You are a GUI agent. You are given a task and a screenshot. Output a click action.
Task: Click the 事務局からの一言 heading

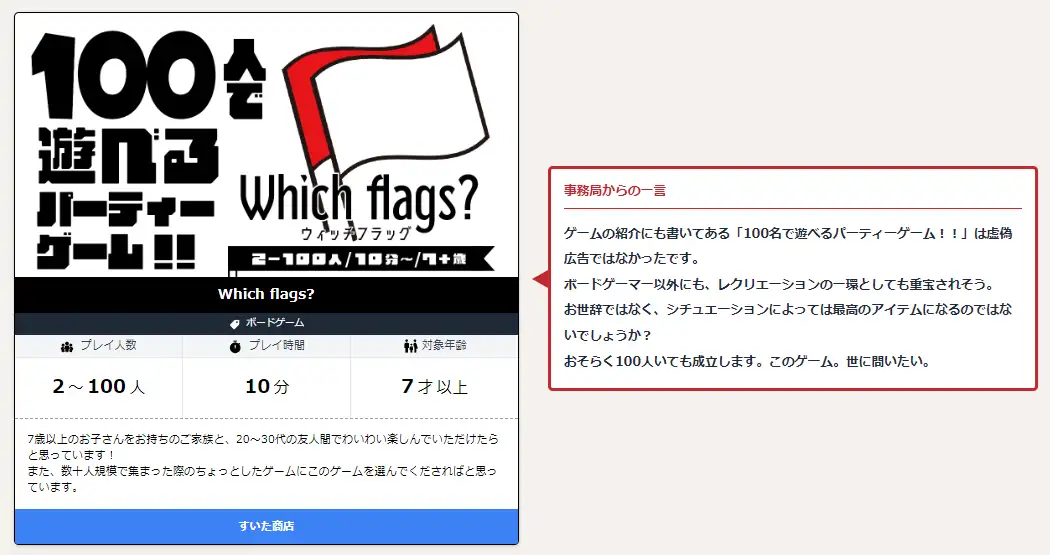point(615,190)
